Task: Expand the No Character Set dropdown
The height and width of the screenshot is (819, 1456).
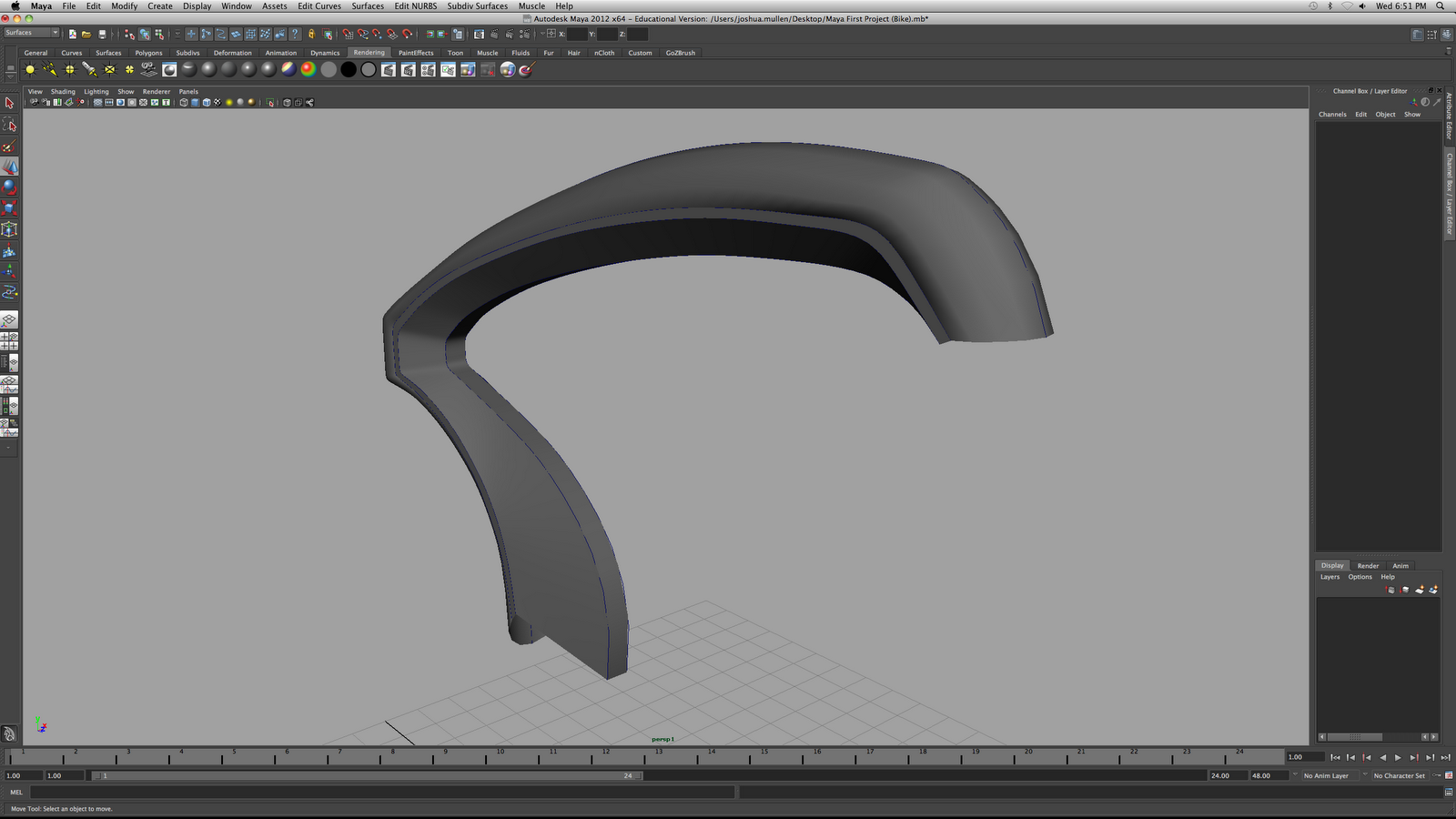Action: 1400,775
